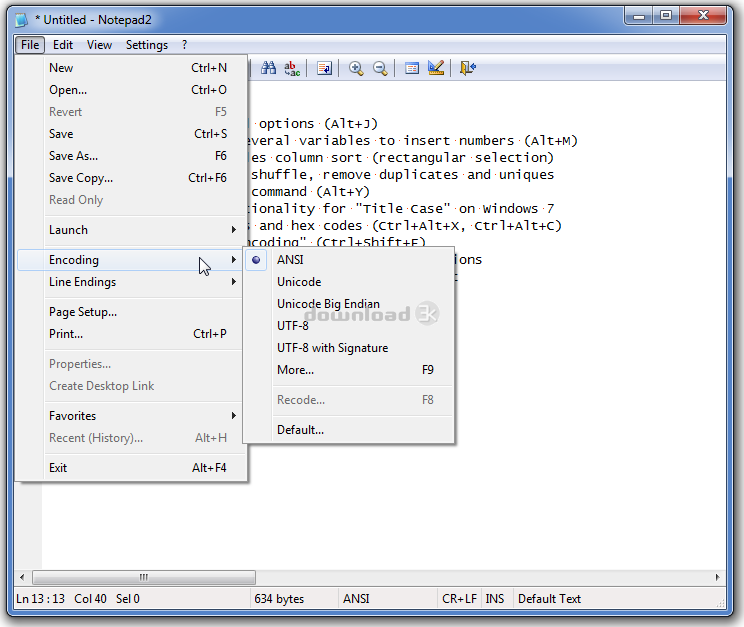Click horizontal scrollbar left arrow
744x627 pixels.
tap(22, 578)
